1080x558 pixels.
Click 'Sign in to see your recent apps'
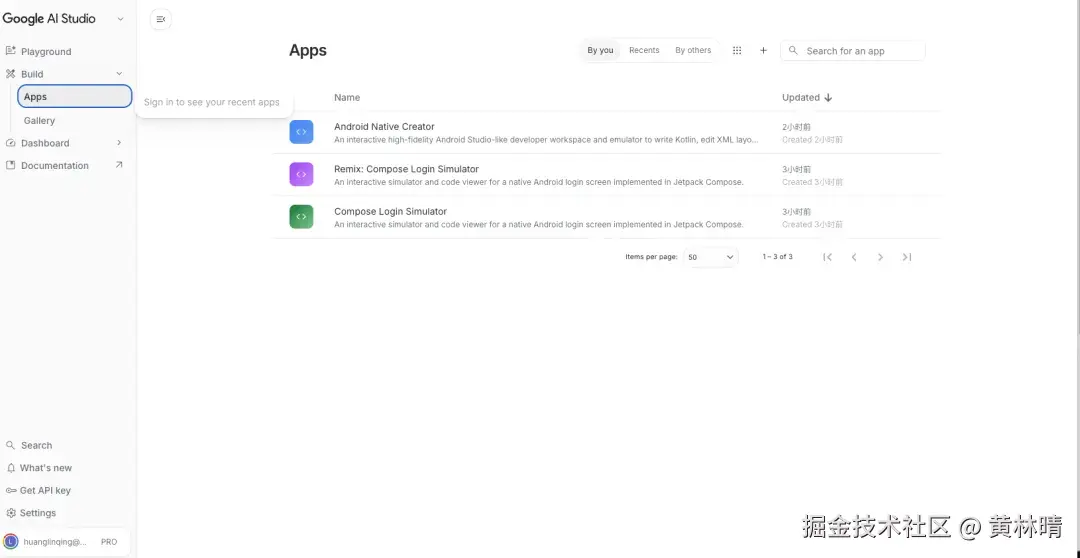tap(211, 102)
